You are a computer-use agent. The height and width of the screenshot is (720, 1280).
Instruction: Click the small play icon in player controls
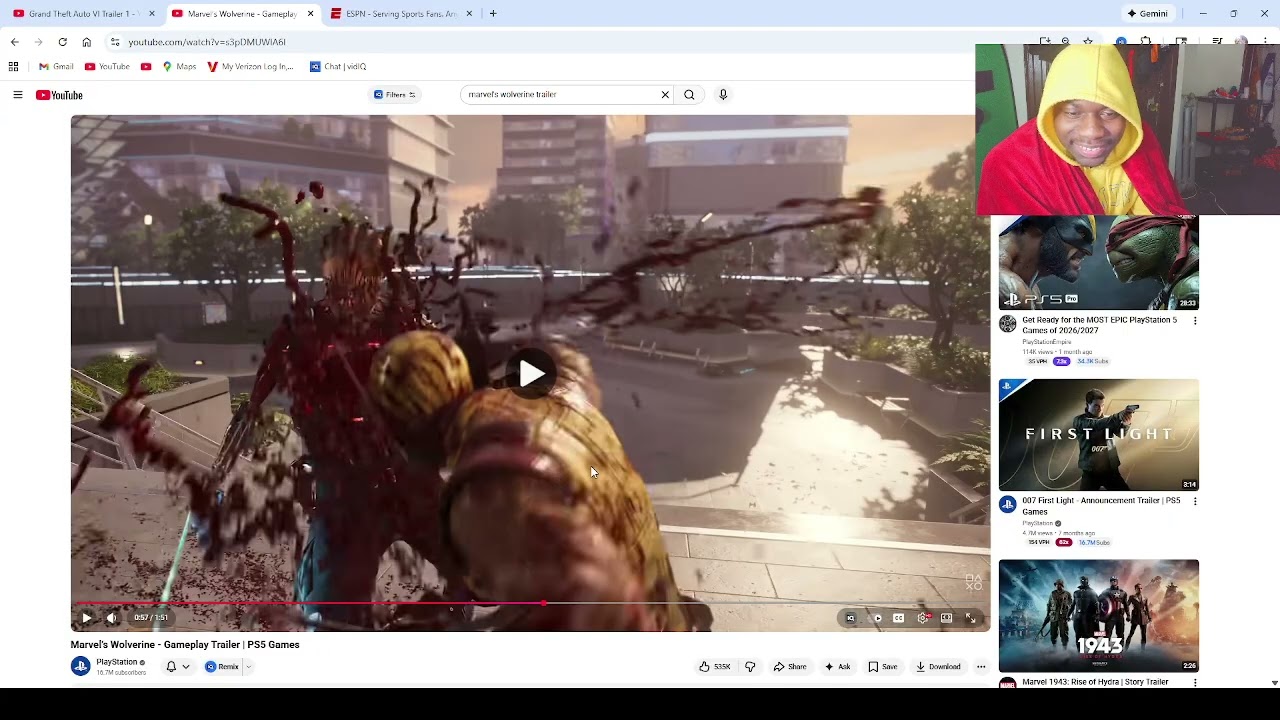coord(86,618)
